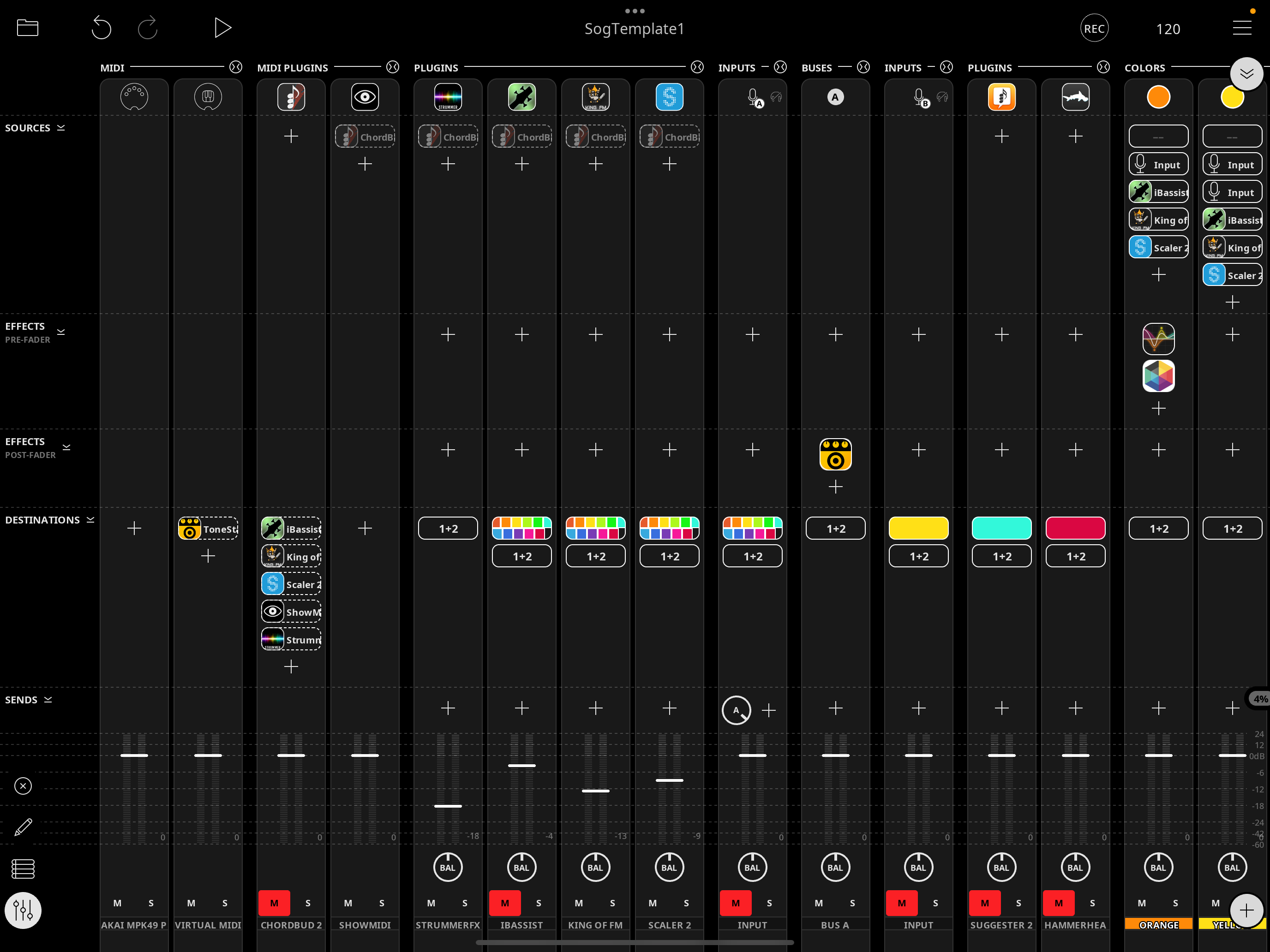
Task: Collapse the MIDI group
Action: (236, 67)
